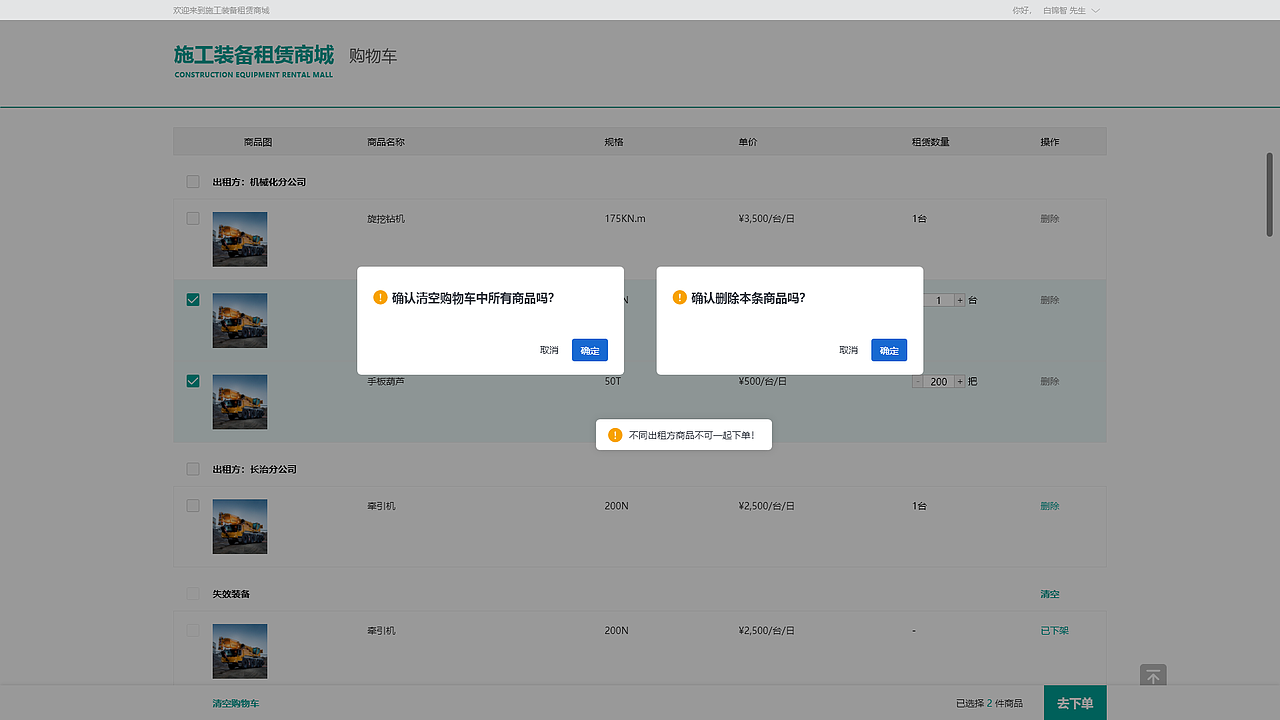Click warning icon in clear-cart confirmation dialog

click(x=380, y=297)
